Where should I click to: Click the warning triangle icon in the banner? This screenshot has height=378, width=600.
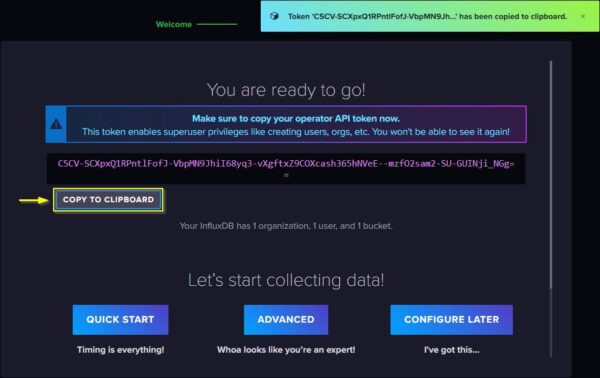[x=56, y=124]
